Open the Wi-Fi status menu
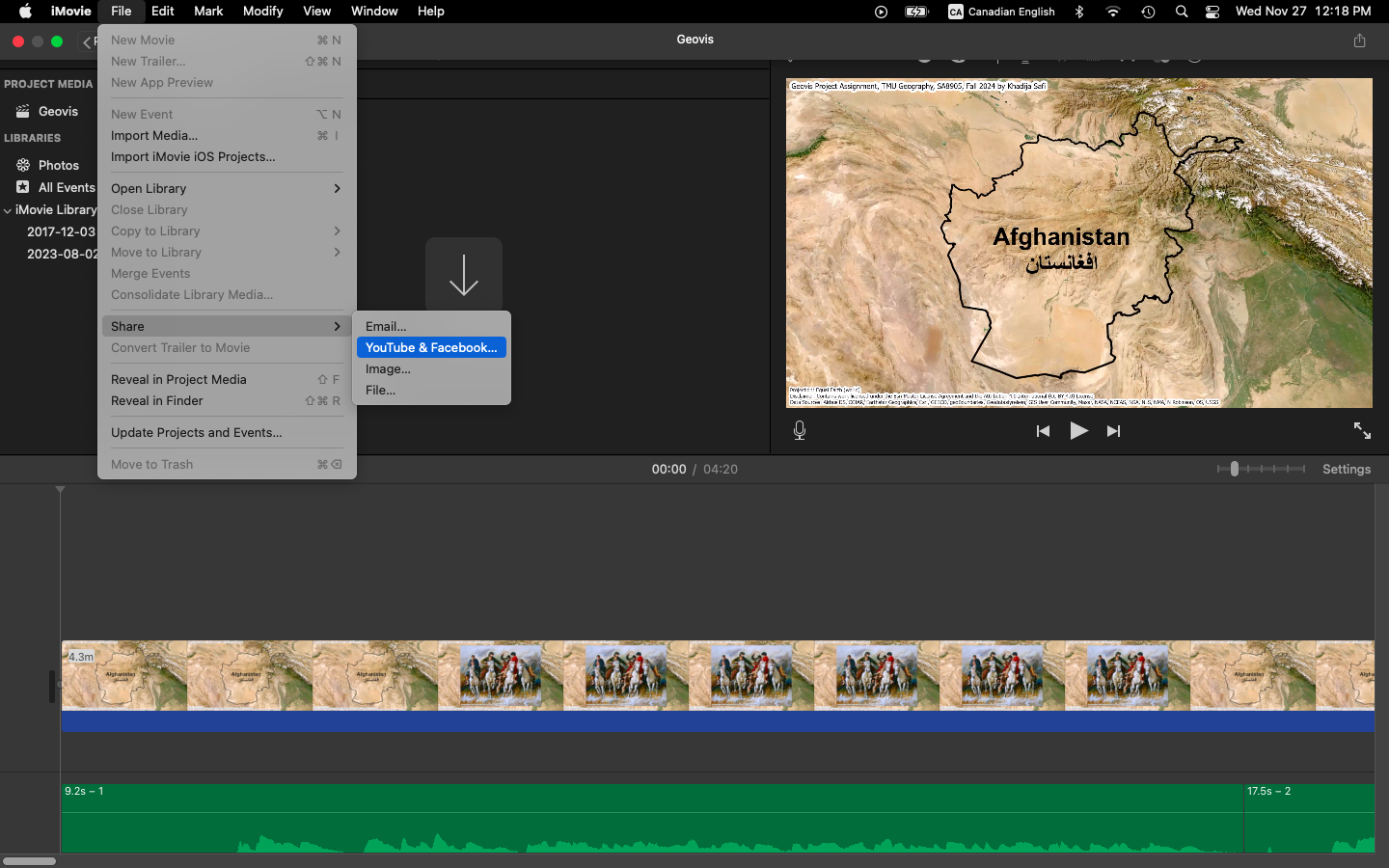This screenshot has width=1389, height=868. [1112, 12]
